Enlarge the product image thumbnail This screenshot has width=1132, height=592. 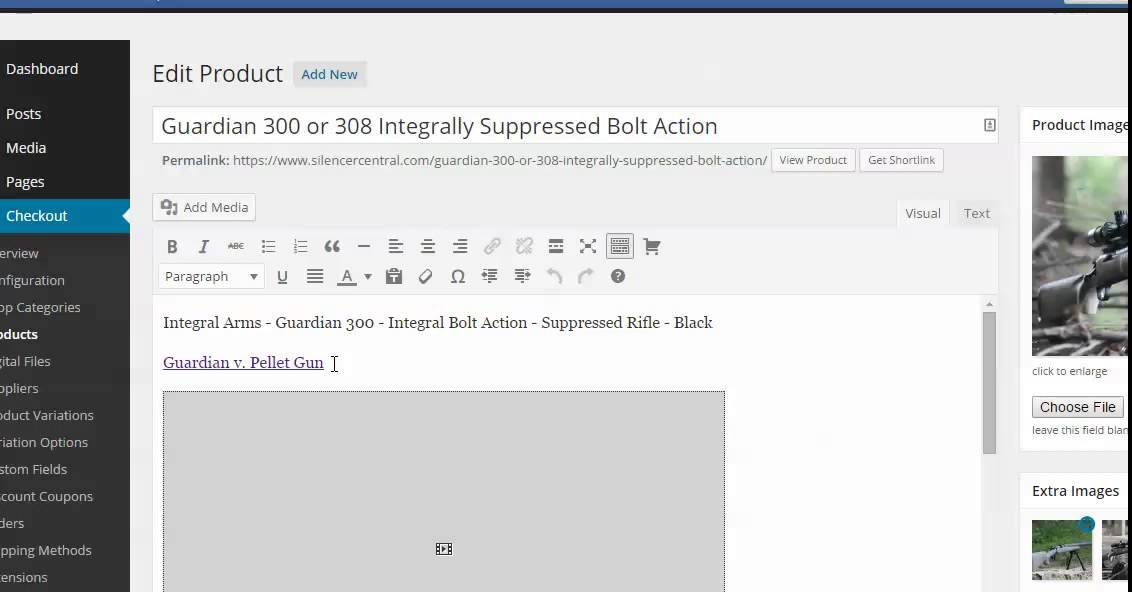tap(1079, 256)
